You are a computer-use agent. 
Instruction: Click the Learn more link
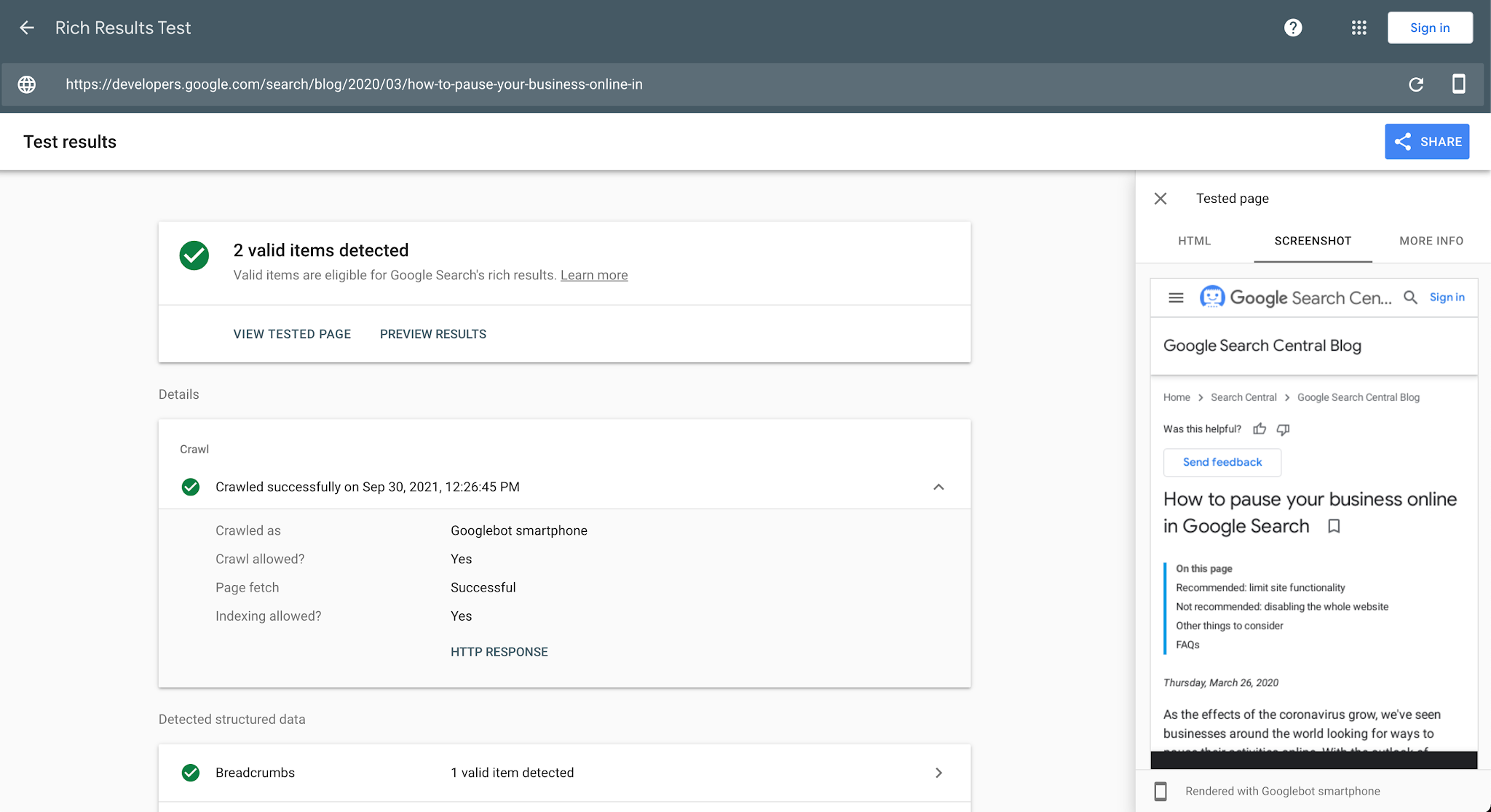(x=594, y=275)
